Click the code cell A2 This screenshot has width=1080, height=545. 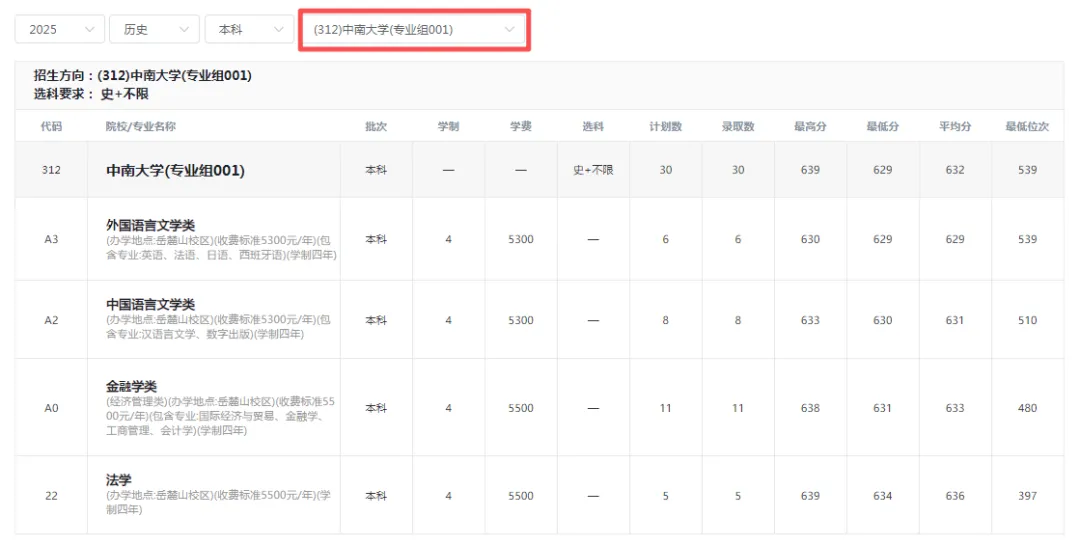point(51,320)
